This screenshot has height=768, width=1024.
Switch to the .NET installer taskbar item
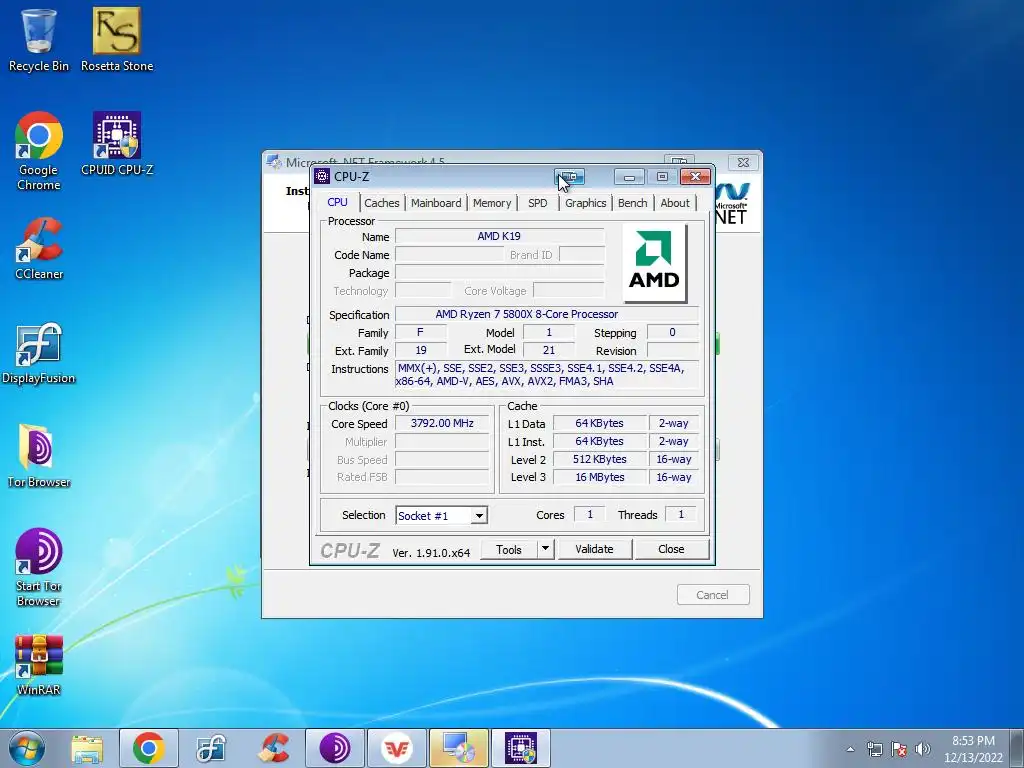458,748
